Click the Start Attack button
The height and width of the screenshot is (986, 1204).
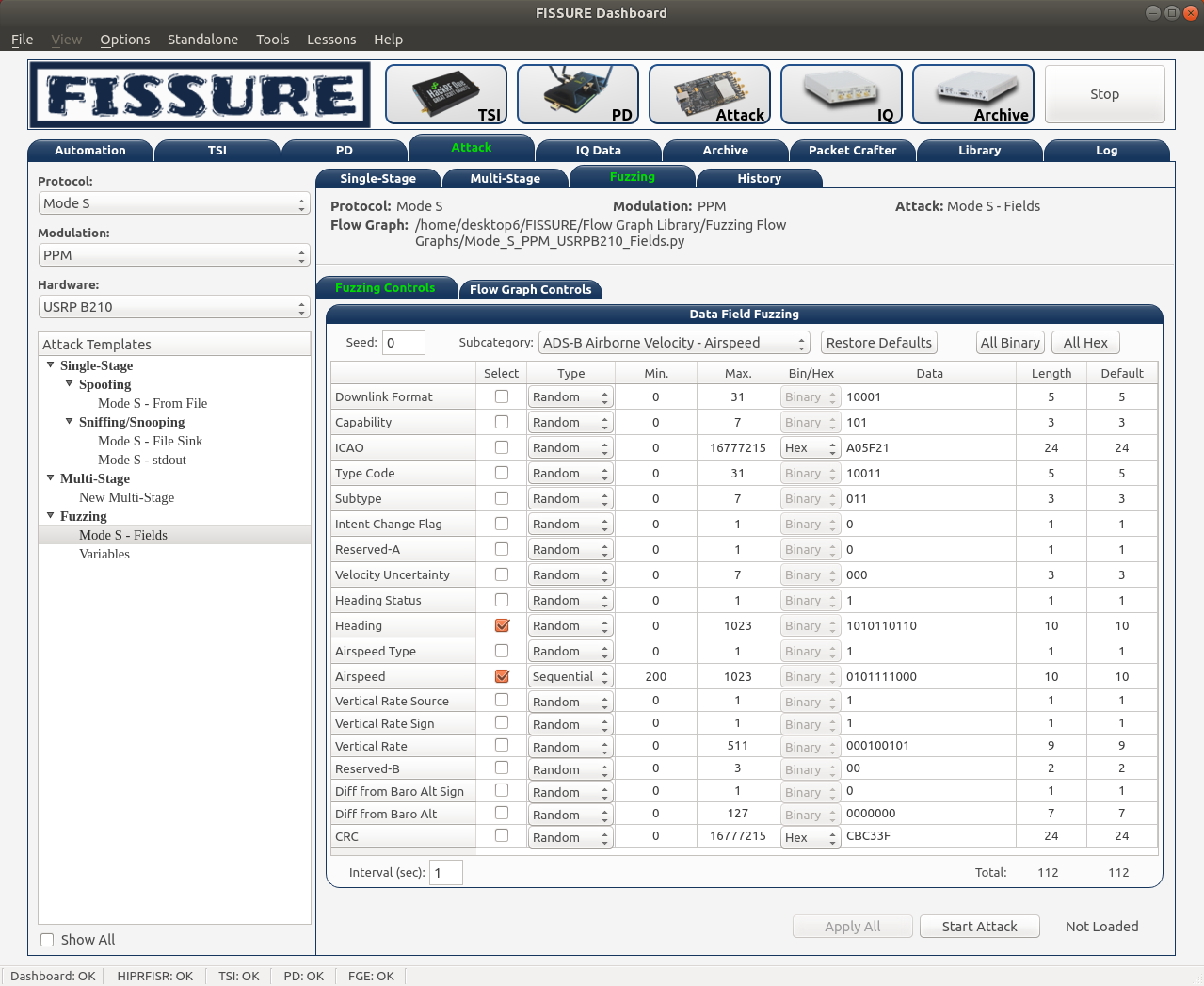point(979,927)
